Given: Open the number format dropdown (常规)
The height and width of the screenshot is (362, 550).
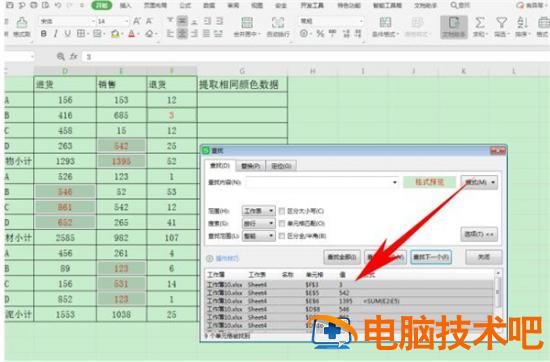Looking at the screenshot, I should point(361,21).
